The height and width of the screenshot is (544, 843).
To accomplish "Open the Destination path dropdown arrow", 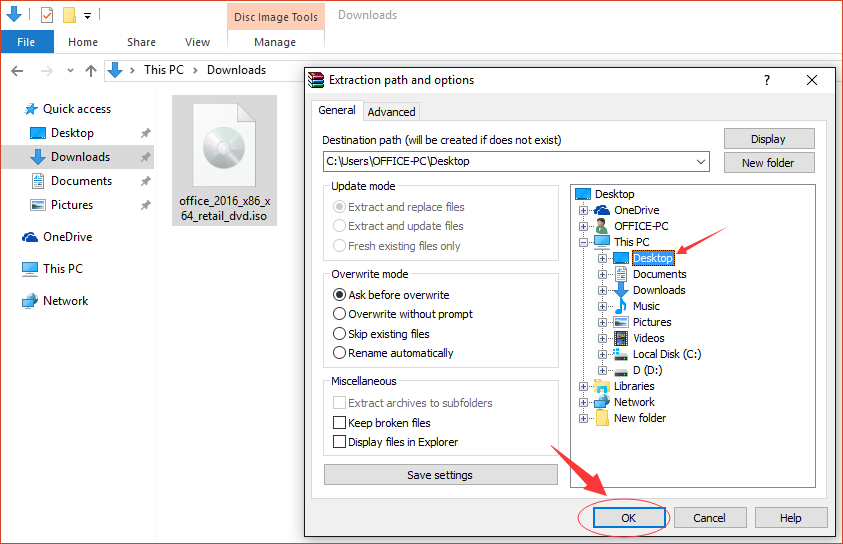I will point(701,161).
